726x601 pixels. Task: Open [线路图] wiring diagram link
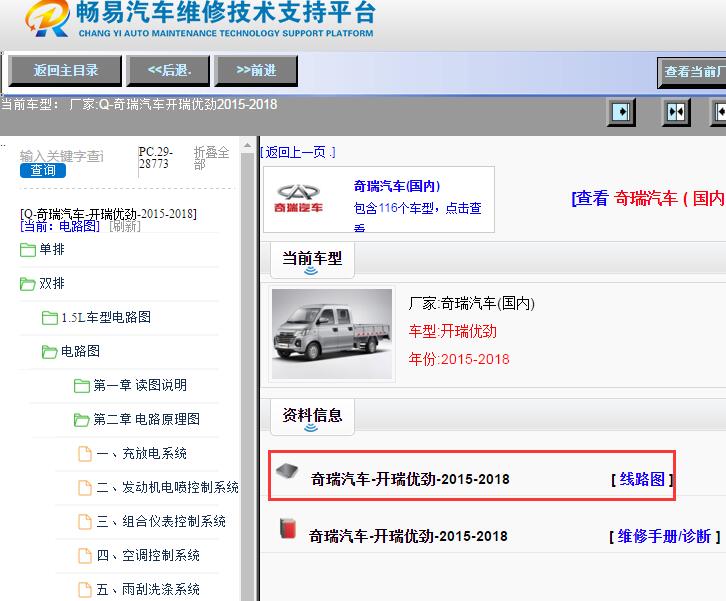(x=642, y=479)
